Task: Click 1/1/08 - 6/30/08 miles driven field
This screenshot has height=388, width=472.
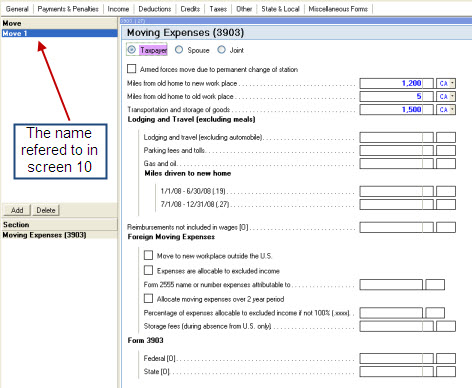Action: [x=397, y=191]
